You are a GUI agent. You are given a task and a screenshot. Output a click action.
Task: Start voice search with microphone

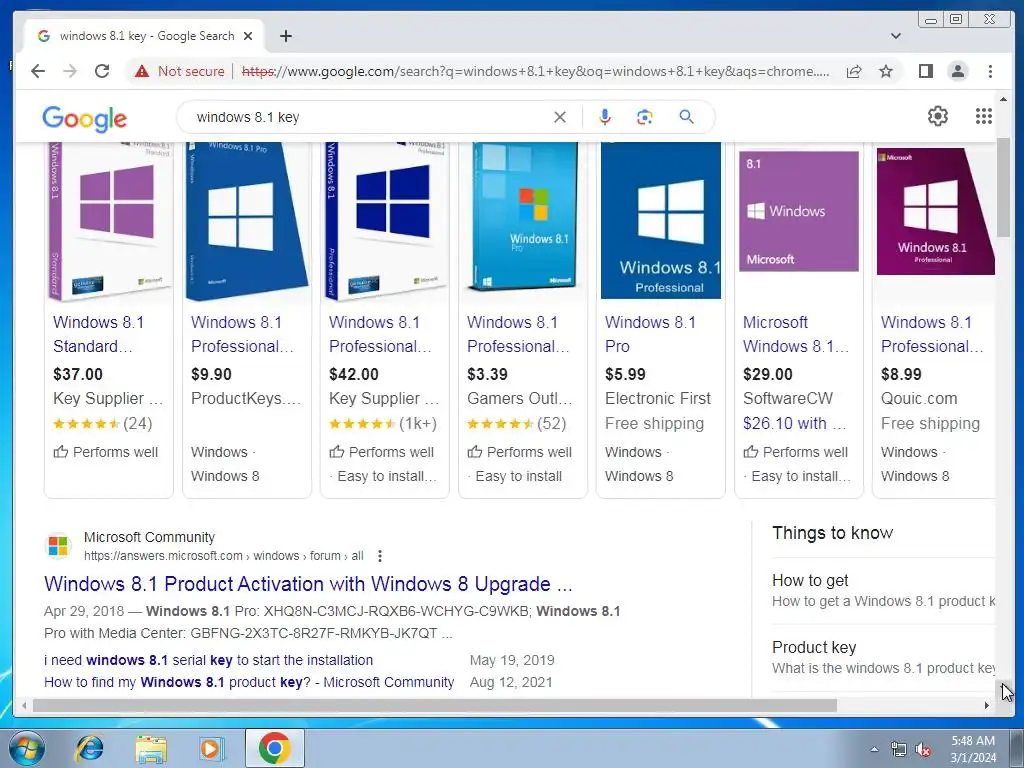[605, 117]
